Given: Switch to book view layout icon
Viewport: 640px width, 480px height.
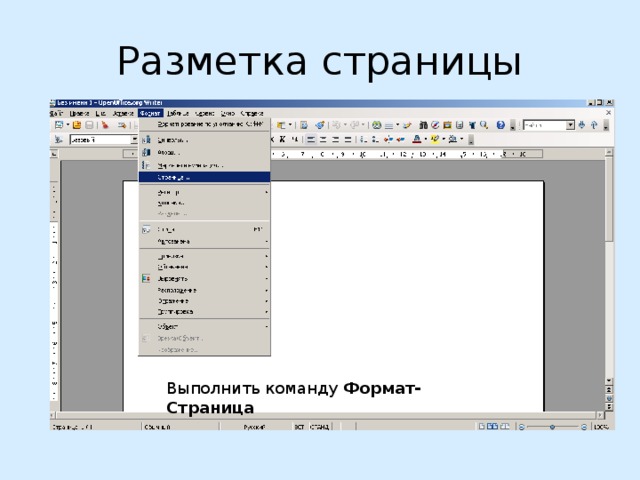Looking at the screenshot, I should click(x=505, y=427).
